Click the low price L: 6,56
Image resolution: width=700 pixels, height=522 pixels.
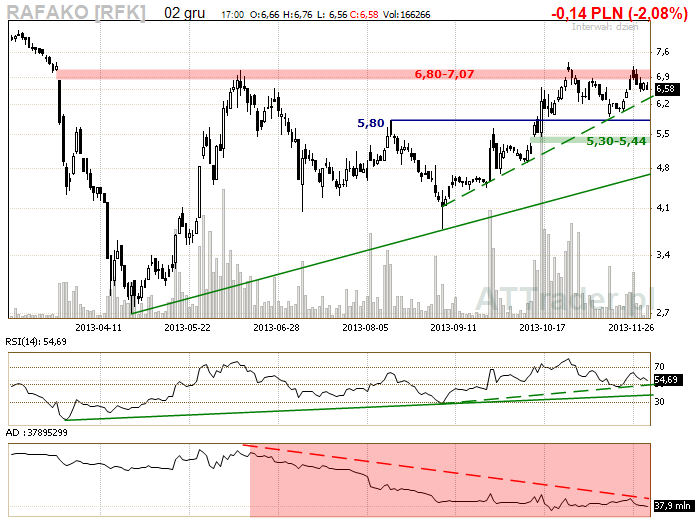(332, 15)
